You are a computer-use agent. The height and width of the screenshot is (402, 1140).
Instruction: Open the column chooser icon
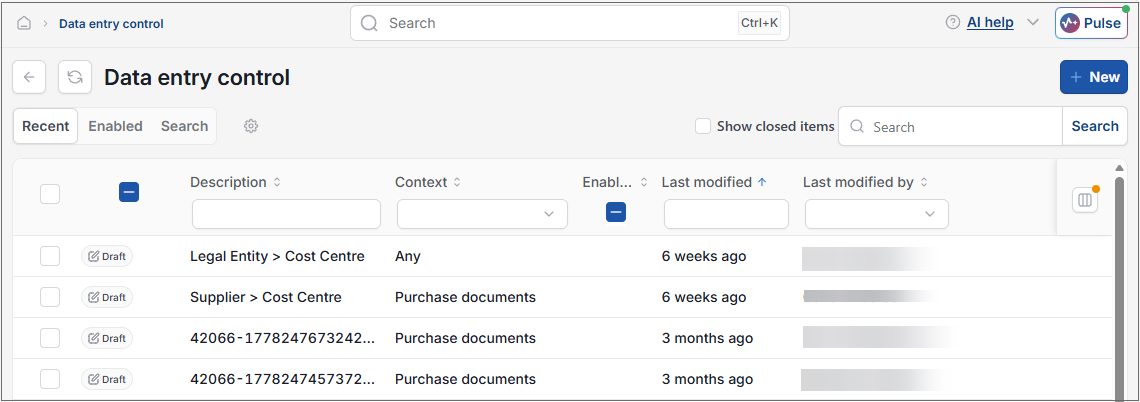[1085, 200]
